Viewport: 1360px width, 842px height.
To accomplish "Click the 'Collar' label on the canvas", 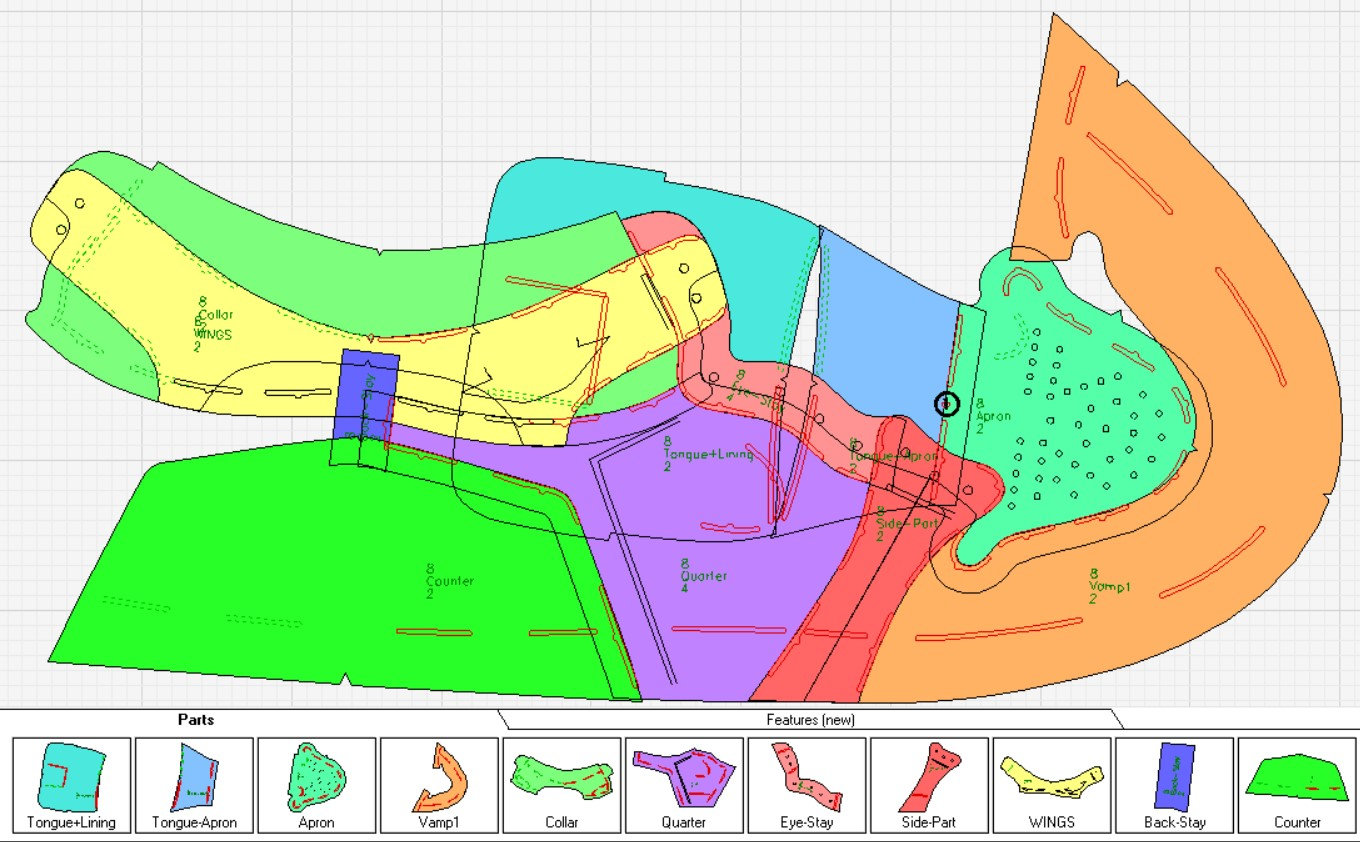I will 216,315.
